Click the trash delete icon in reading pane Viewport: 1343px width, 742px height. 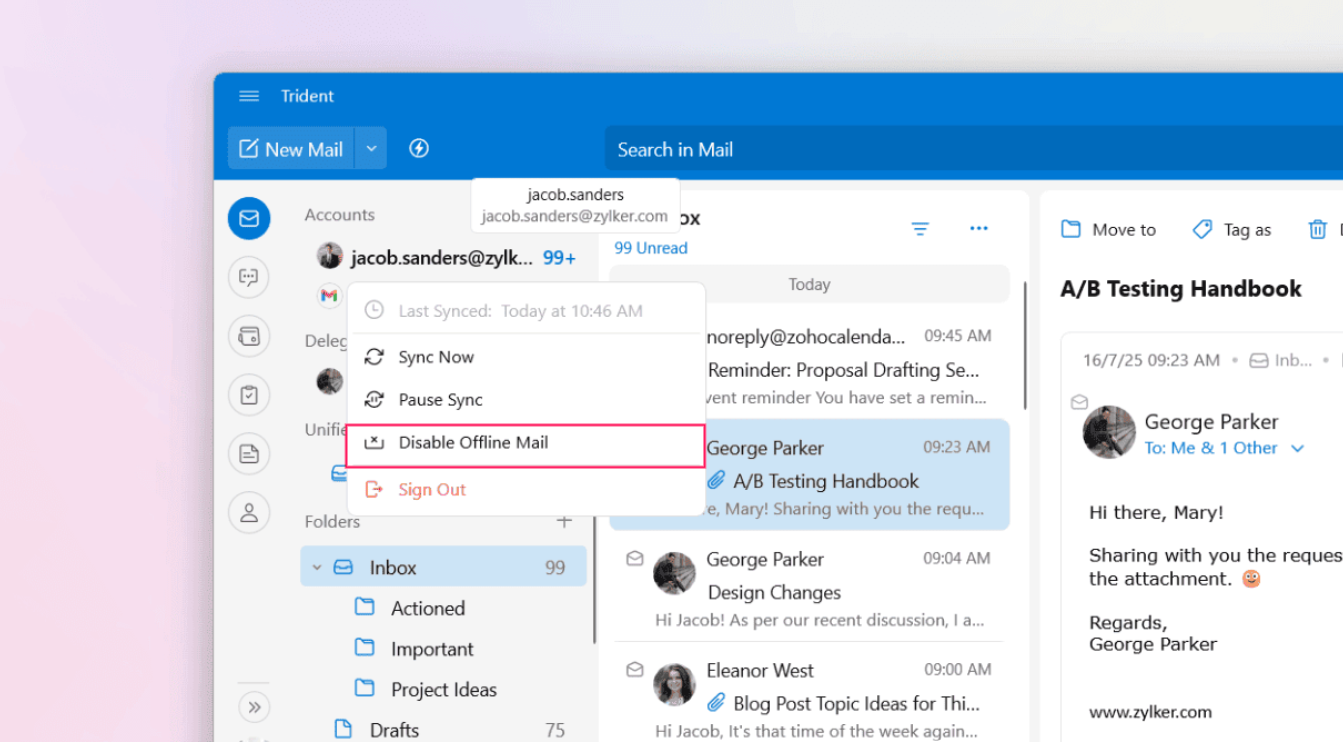pos(1317,230)
